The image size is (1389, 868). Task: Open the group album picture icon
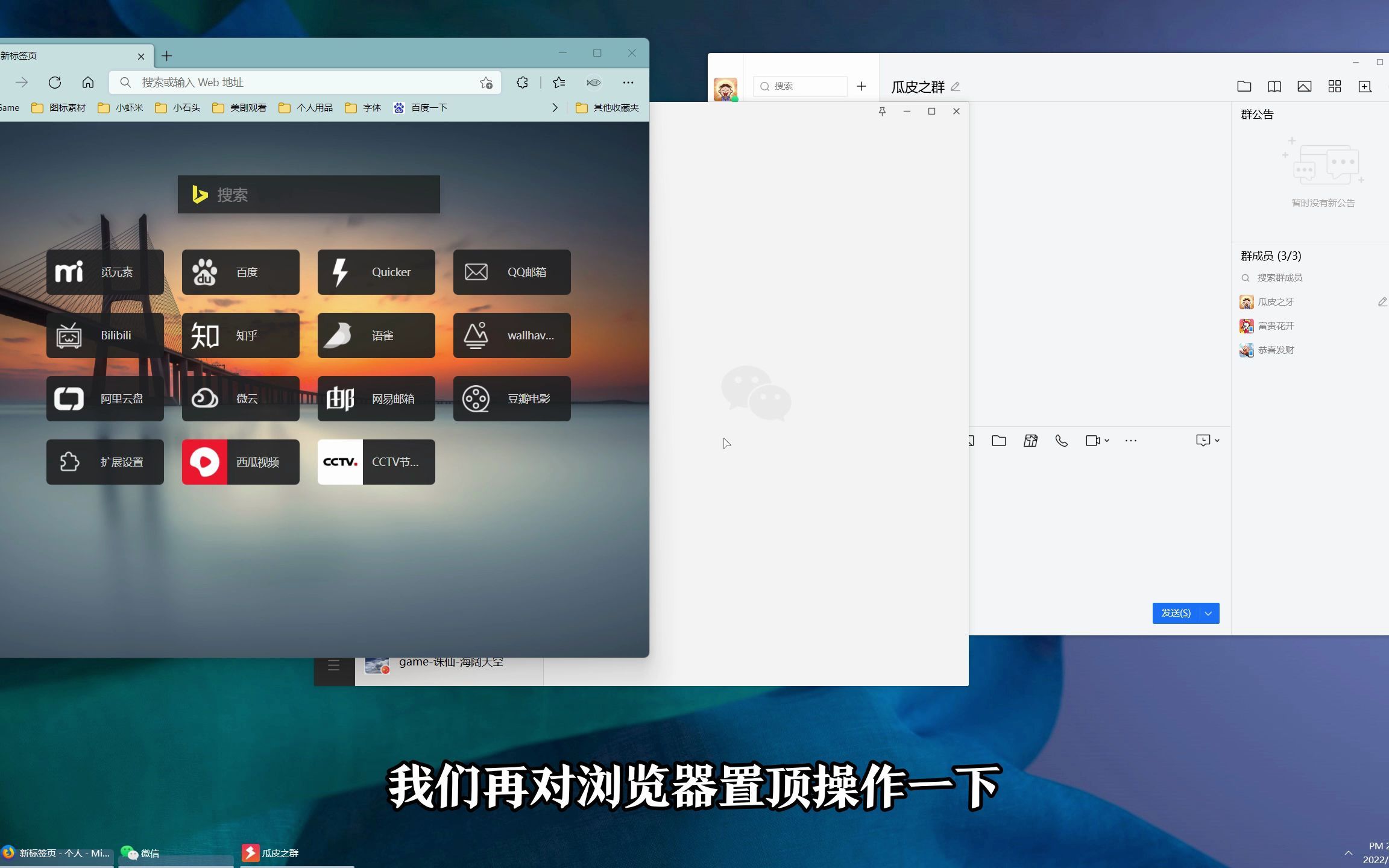pos(1305,86)
